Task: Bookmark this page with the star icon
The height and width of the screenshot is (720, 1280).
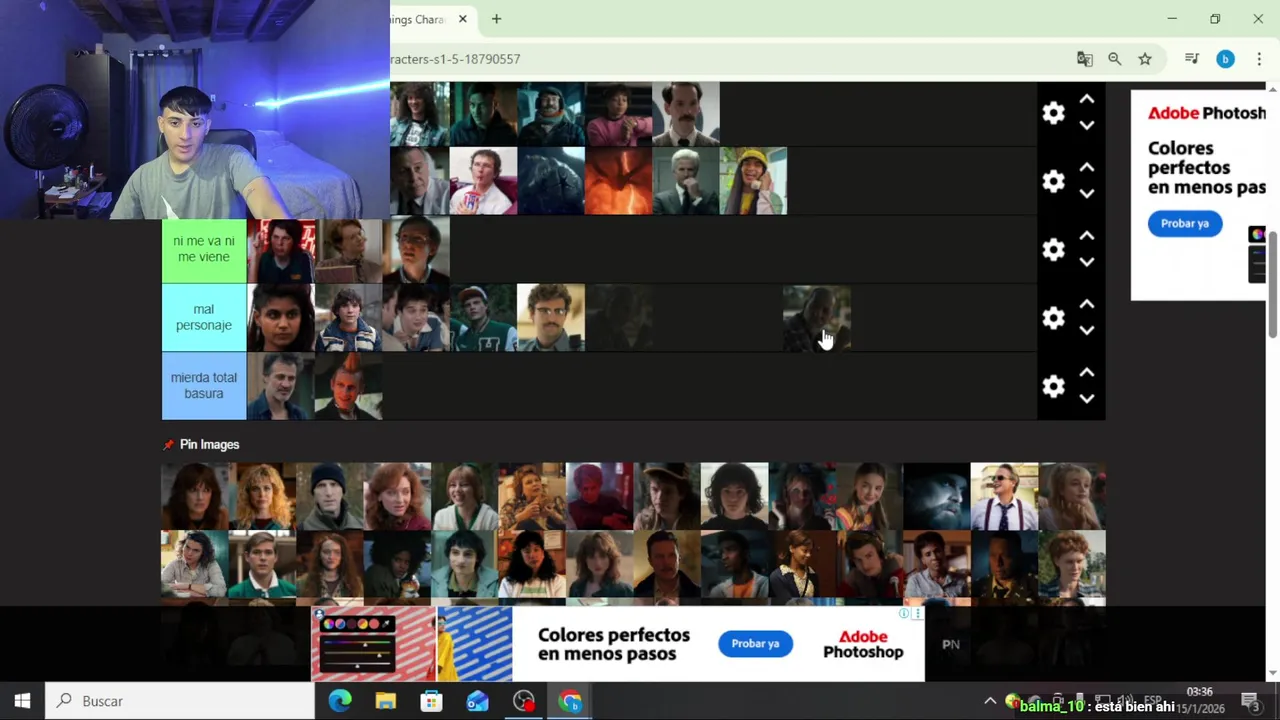Action: tap(1145, 59)
